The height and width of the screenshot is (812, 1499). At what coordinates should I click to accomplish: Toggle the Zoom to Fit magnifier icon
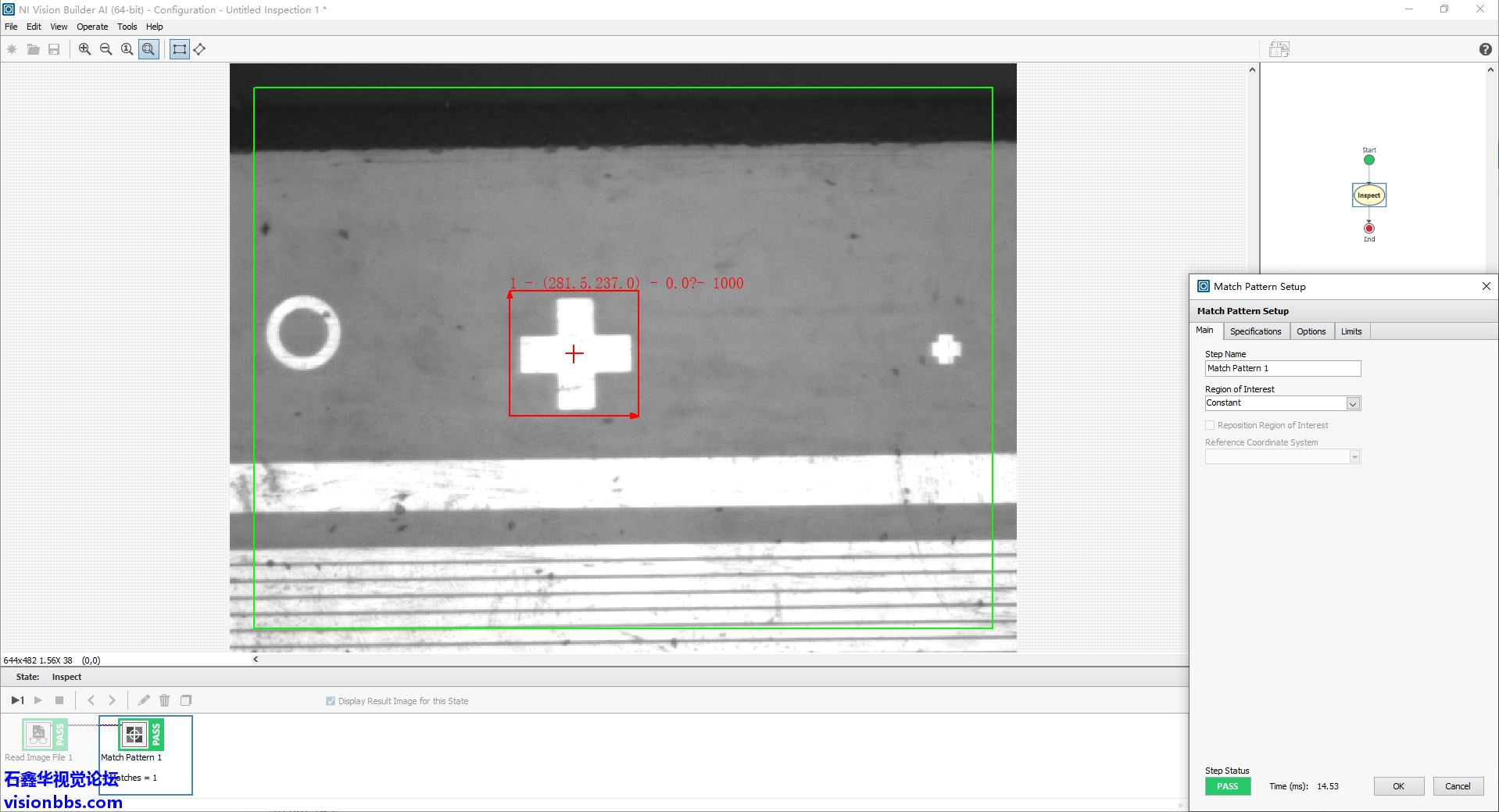click(x=148, y=49)
